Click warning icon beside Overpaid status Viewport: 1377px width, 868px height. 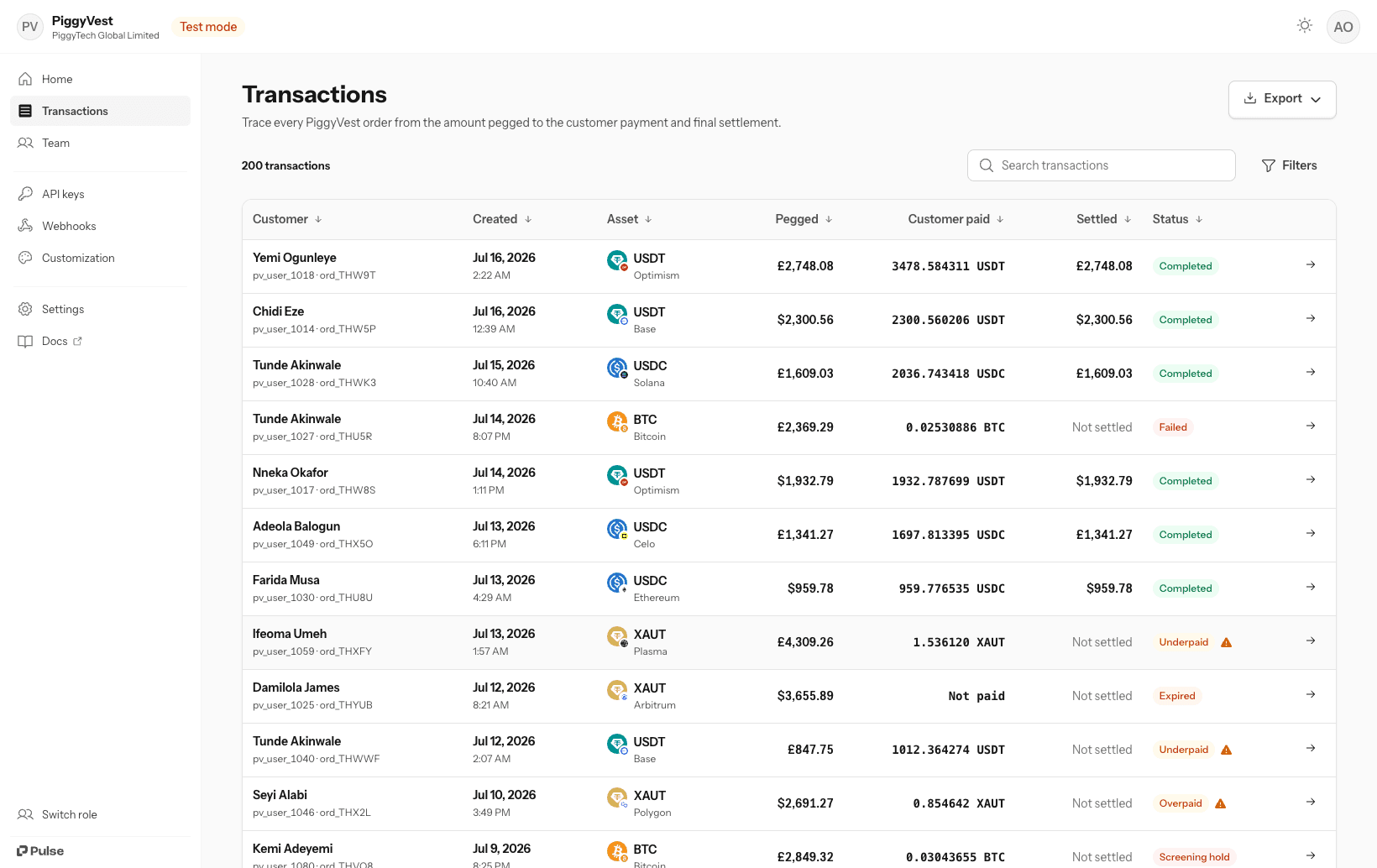tap(1220, 803)
